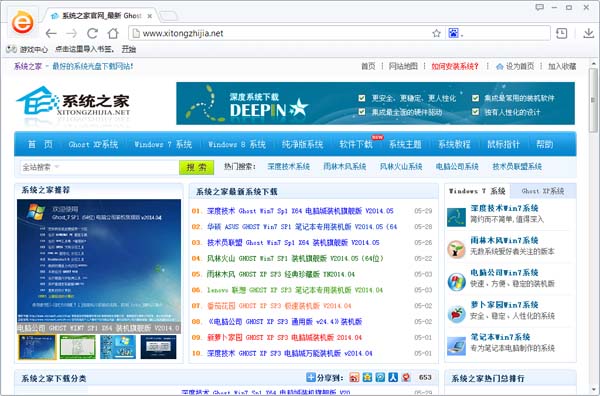
Task: Open the Windows 8 系统 nav item
Action: coord(237,144)
